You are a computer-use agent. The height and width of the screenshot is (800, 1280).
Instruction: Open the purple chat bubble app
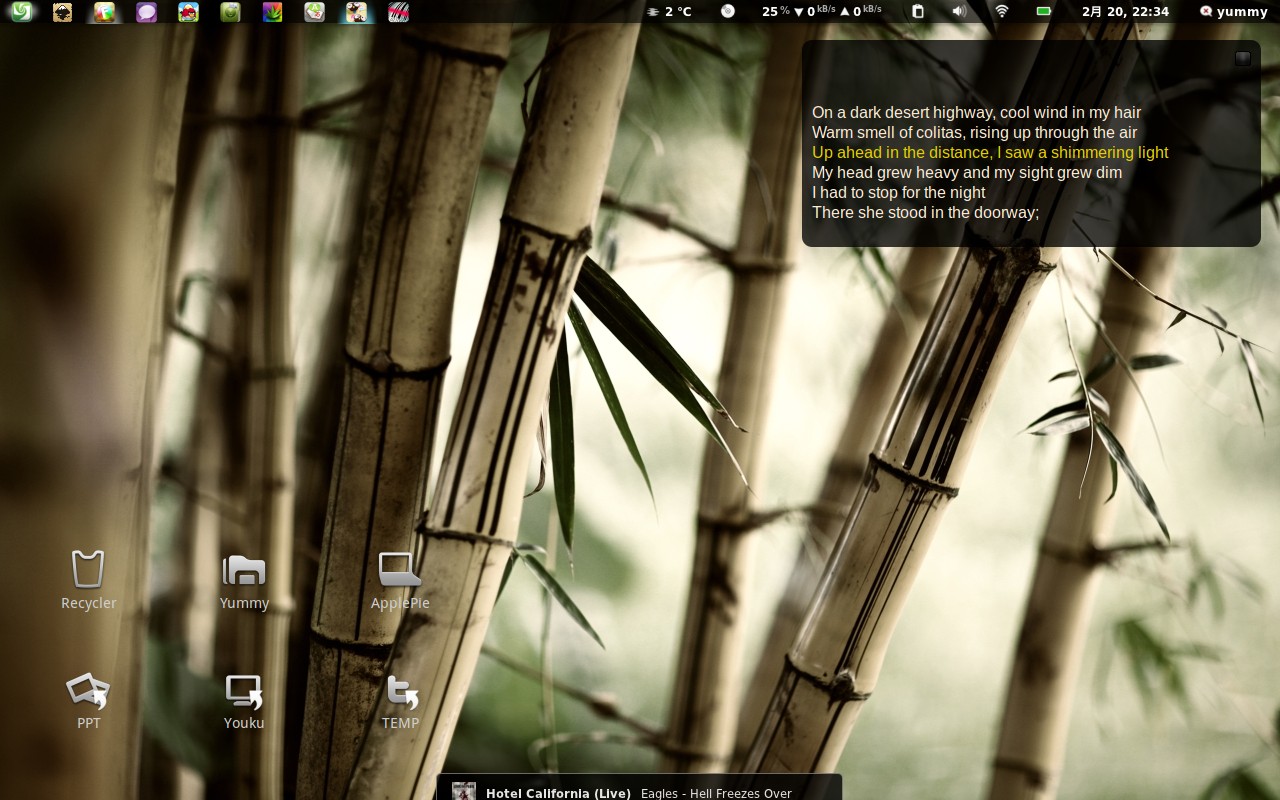click(x=147, y=12)
